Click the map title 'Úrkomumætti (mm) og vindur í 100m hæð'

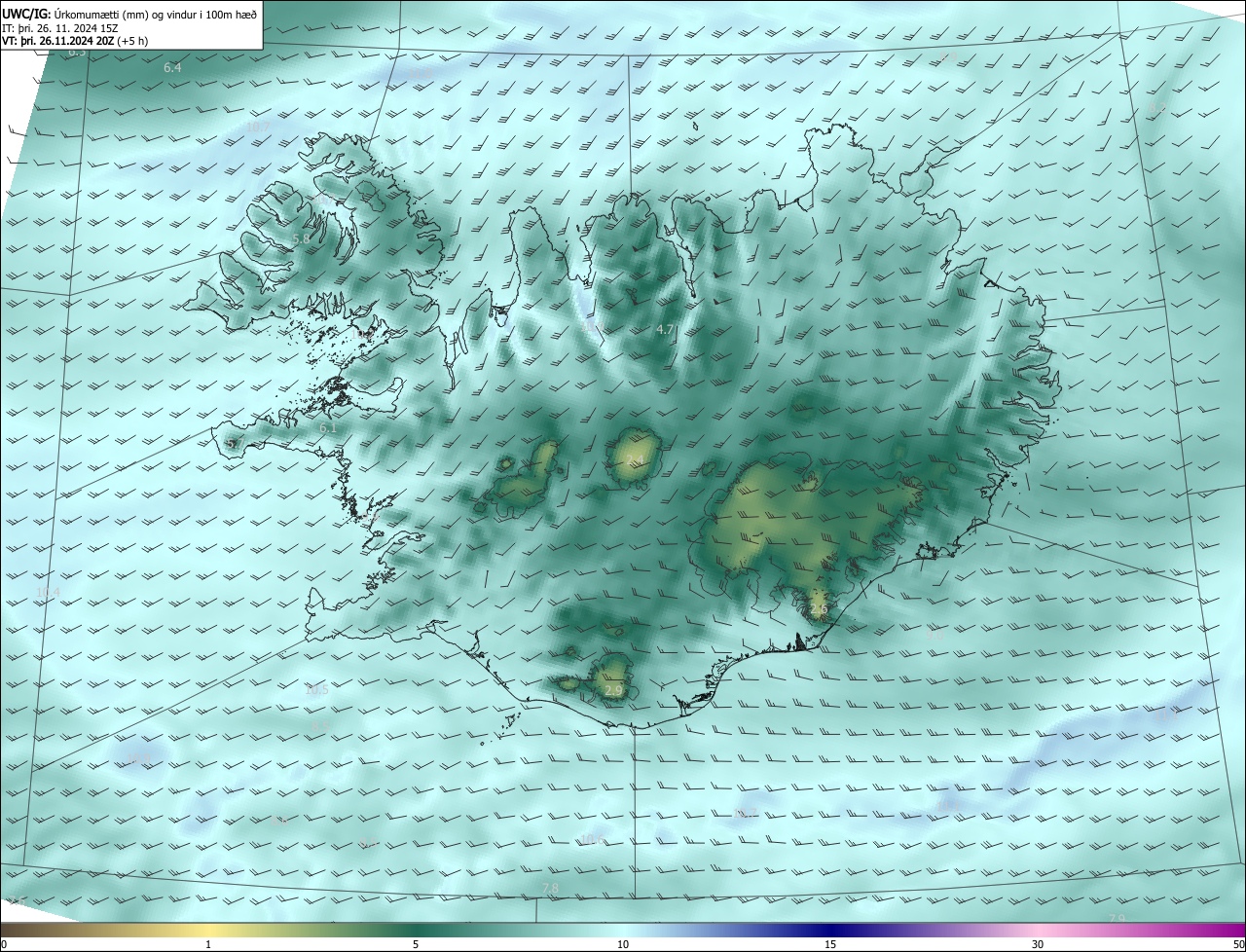point(155,14)
